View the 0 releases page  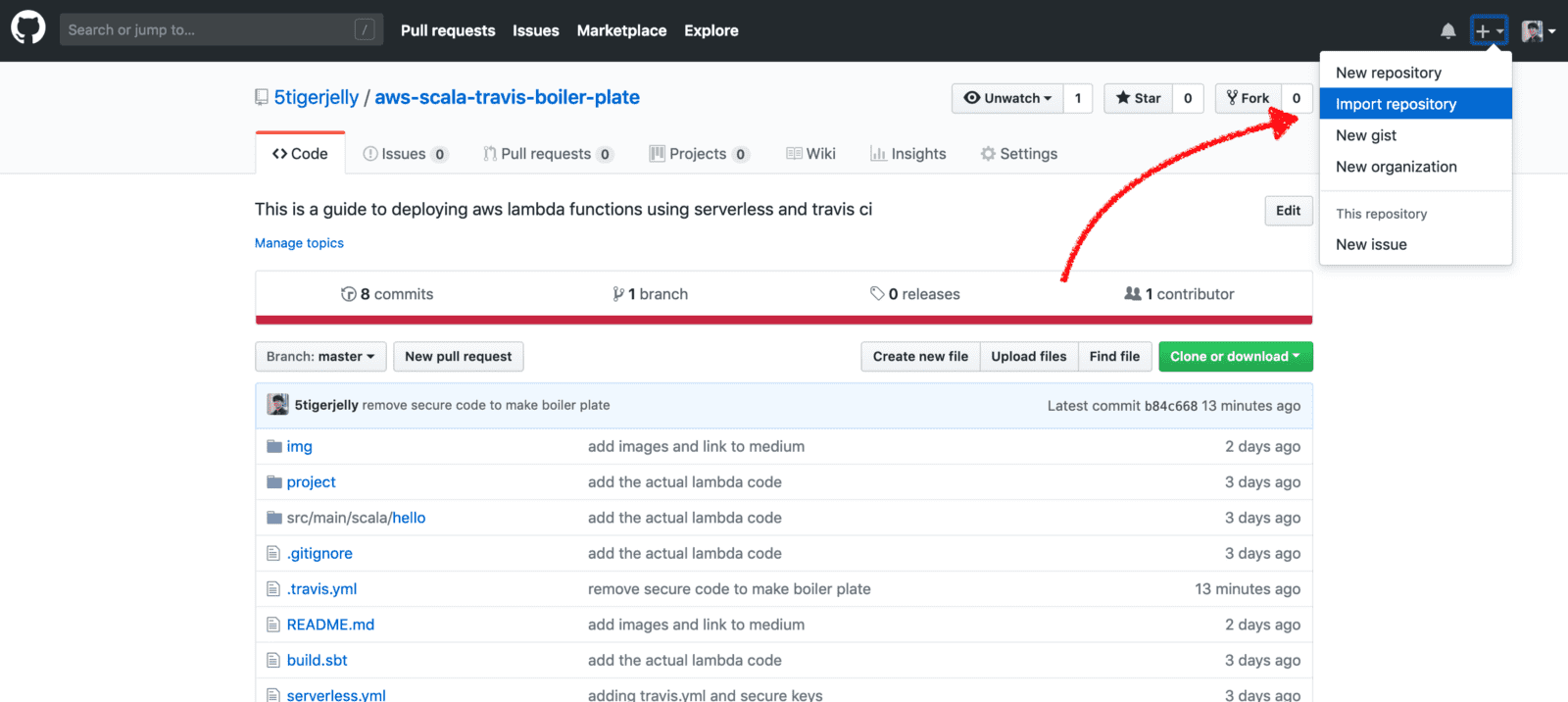pos(915,294)
